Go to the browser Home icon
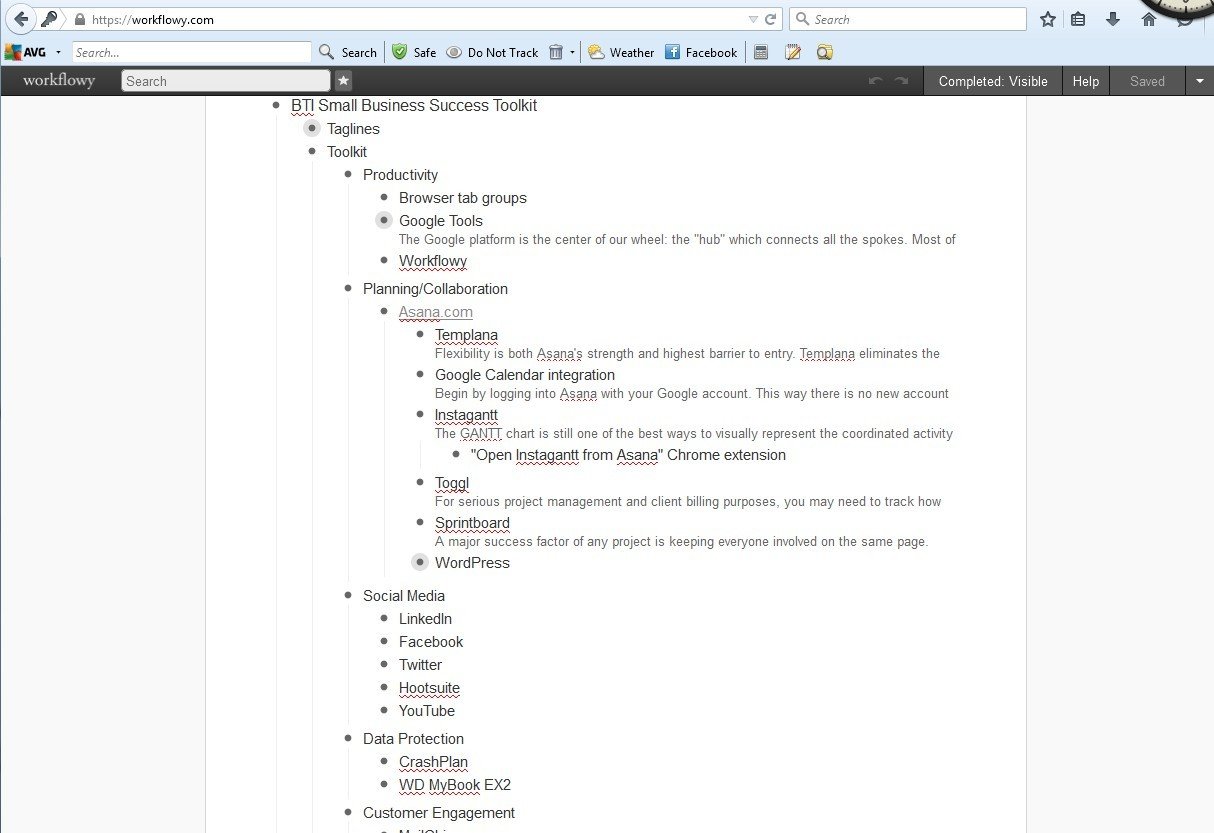Screen dimensions: 1214x833 point(1149,19)
